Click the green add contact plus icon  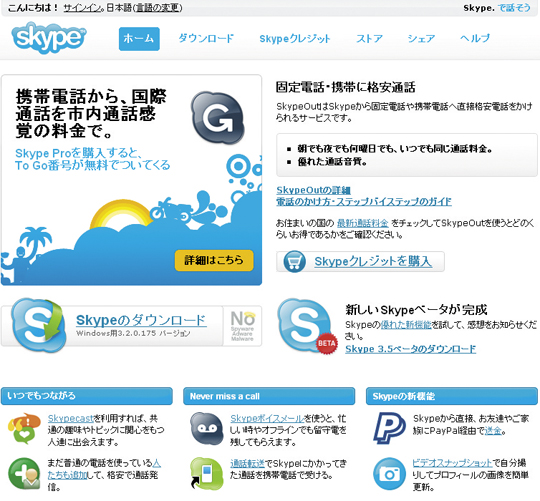pos(24,473)
